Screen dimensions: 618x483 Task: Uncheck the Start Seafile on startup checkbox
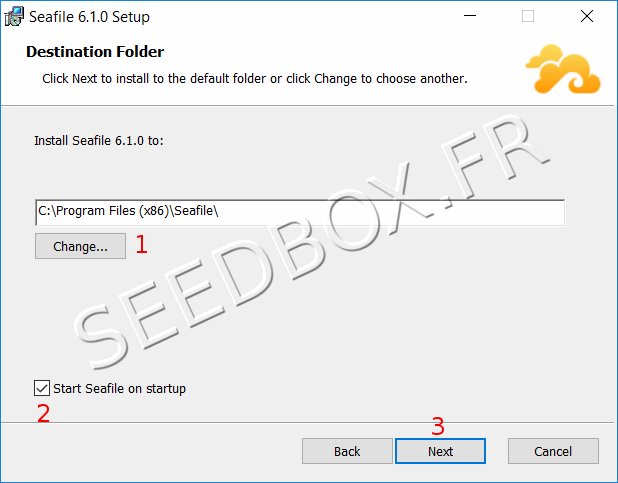click(x=42, y=388)
